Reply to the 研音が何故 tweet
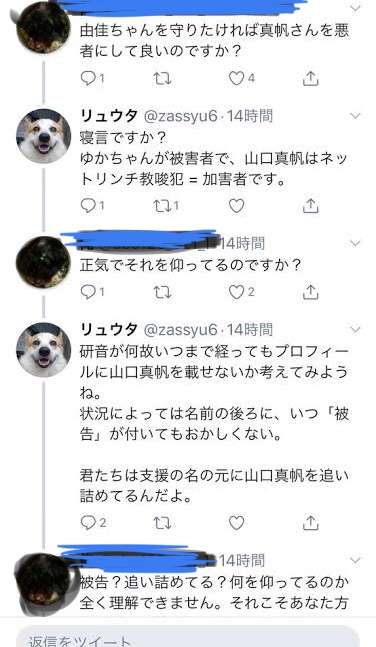The image size is (376, 647). 88,523
